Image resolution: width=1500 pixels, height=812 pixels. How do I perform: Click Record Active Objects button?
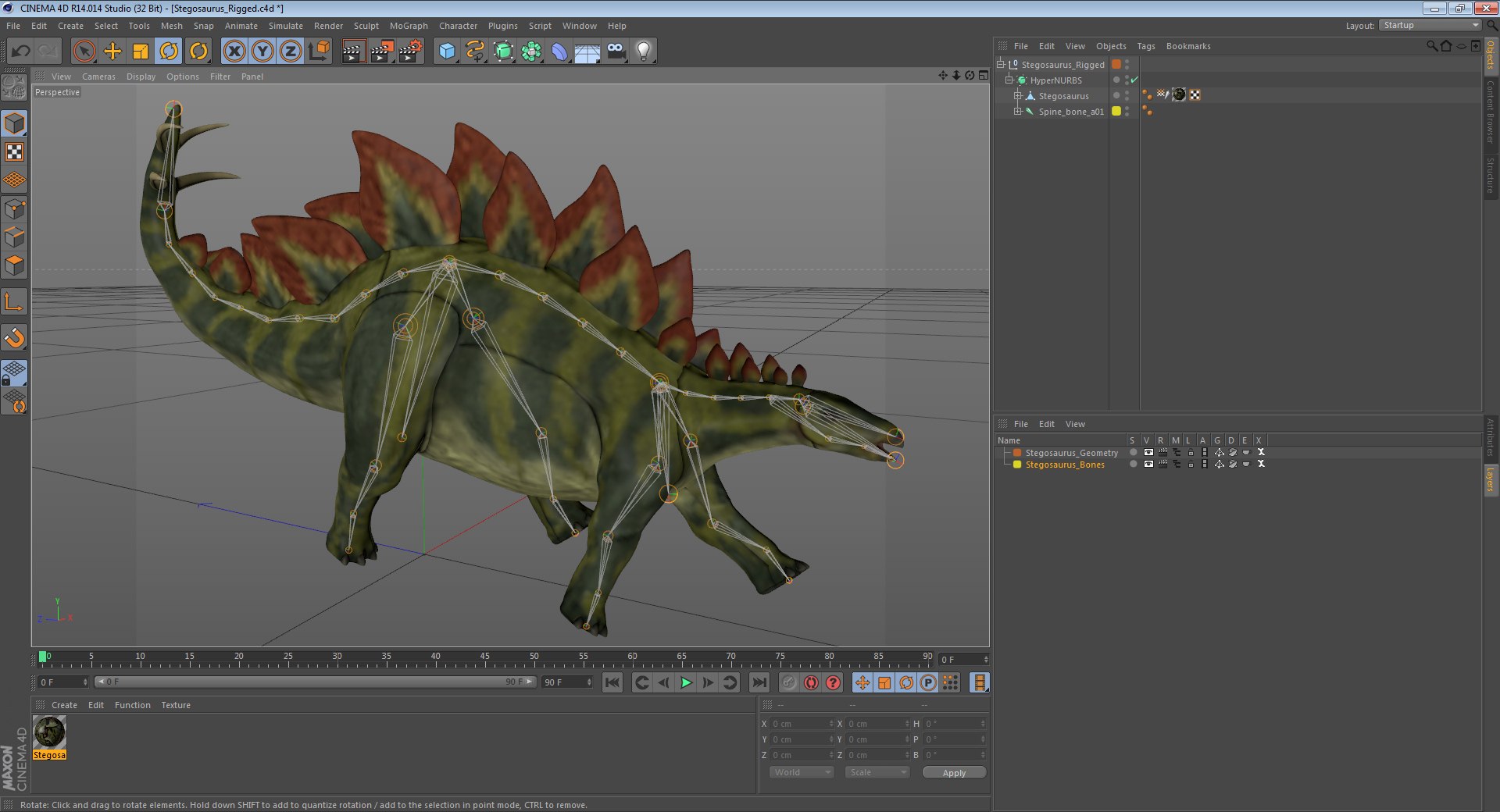click(x=789, y=683)
